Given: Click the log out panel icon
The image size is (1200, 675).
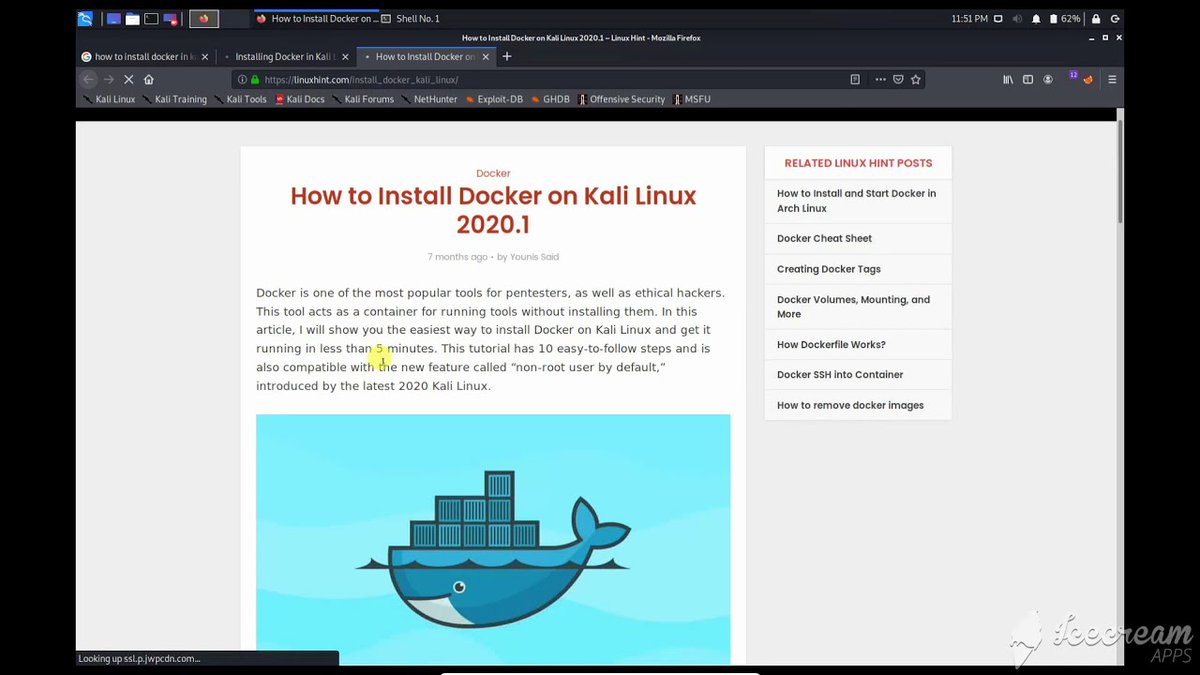Looking at the screenshot, I should coord(1114,18).
